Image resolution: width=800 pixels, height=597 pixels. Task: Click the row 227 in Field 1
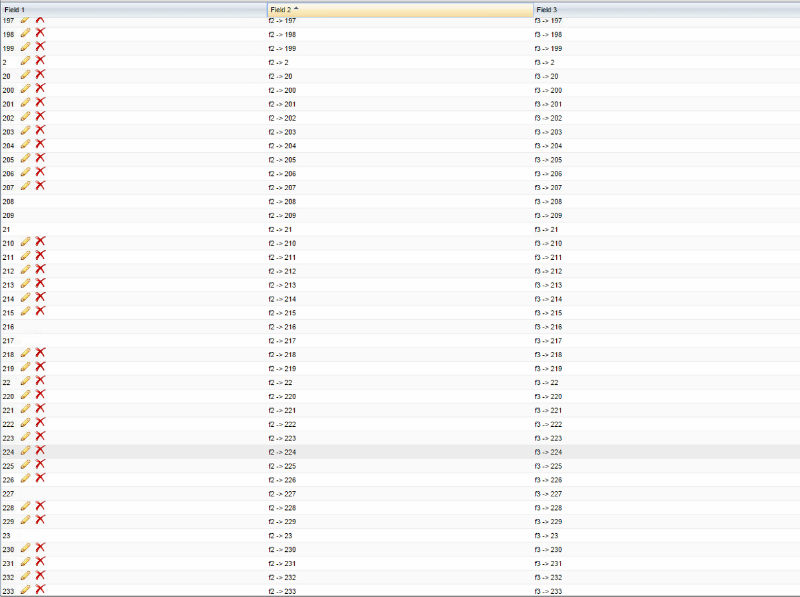pos(8,493)
